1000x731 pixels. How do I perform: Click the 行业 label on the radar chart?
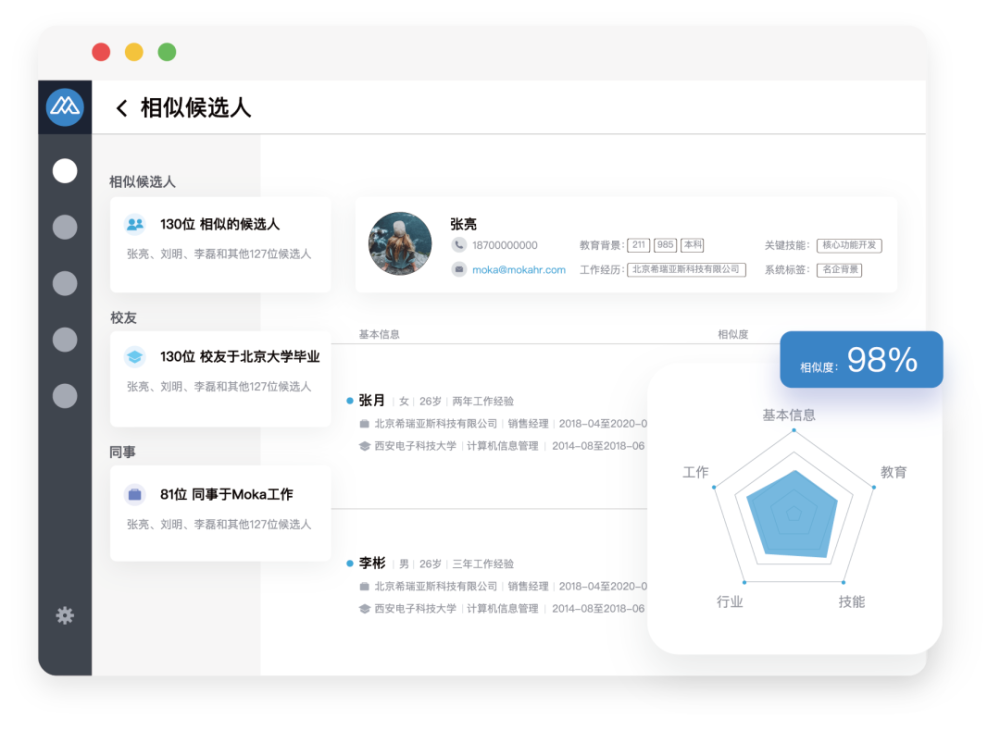pos(730,602)
